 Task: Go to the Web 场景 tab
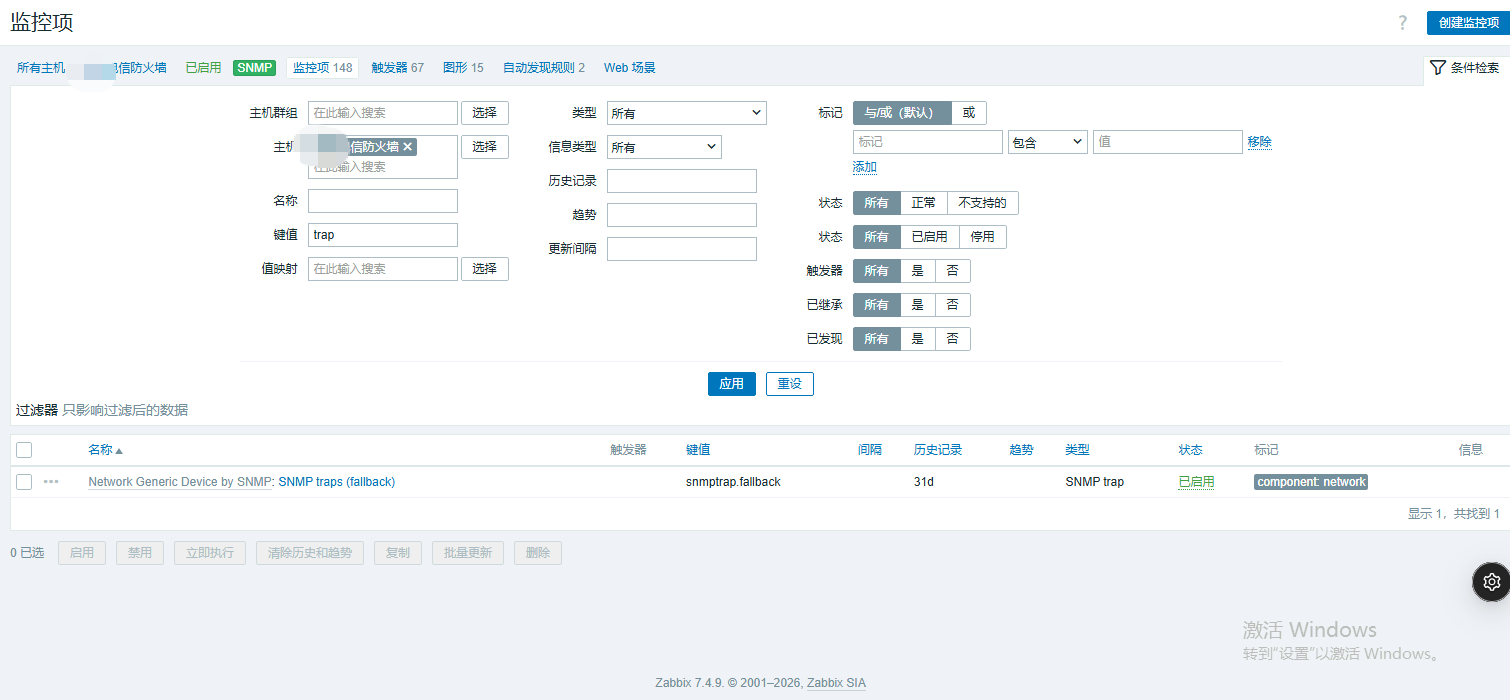(630, 68)
